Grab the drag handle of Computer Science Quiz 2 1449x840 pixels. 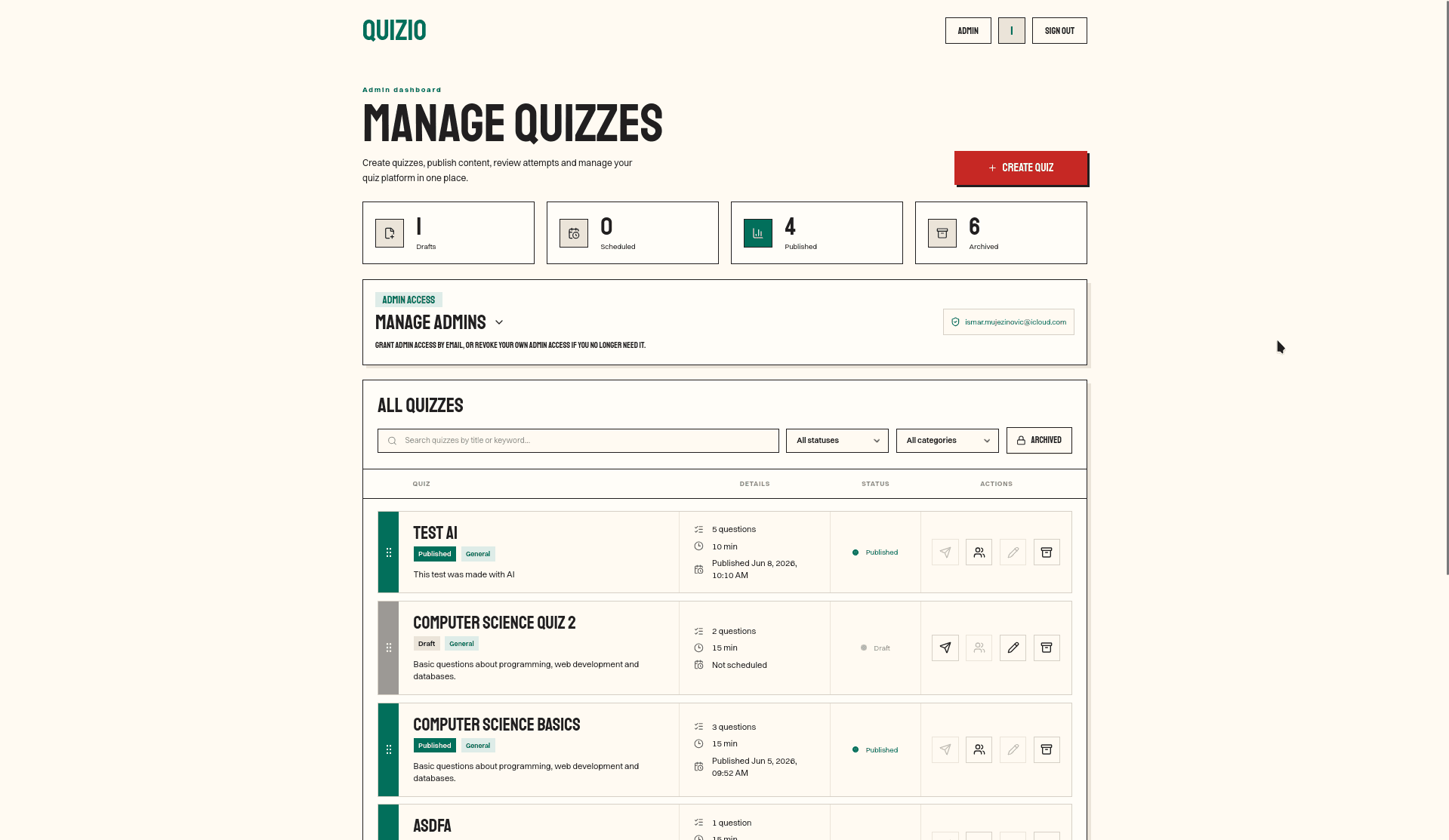click(x=389, y=648)
